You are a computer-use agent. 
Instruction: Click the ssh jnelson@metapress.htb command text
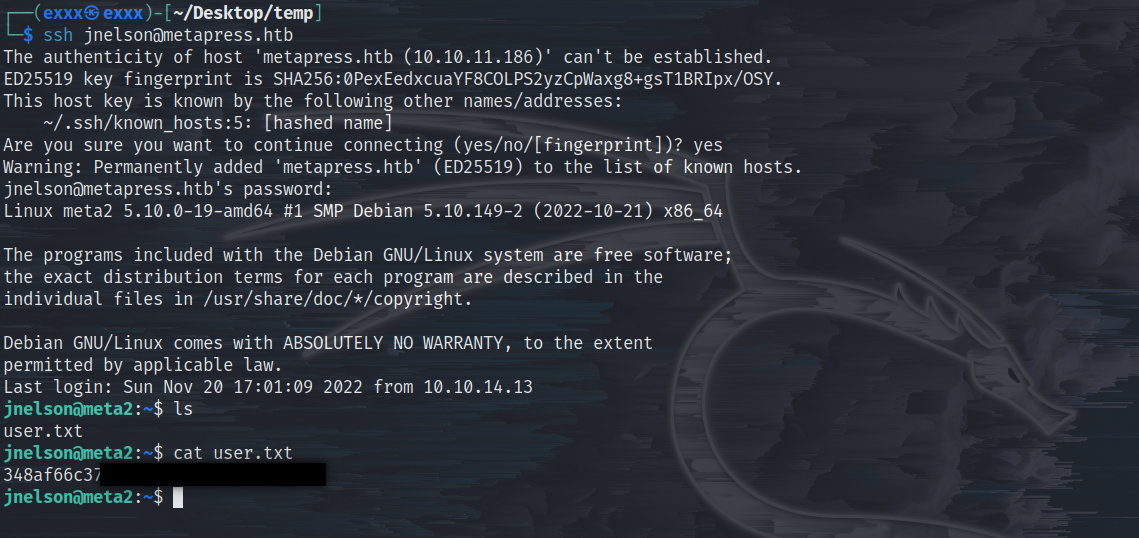tap(169, 35)
